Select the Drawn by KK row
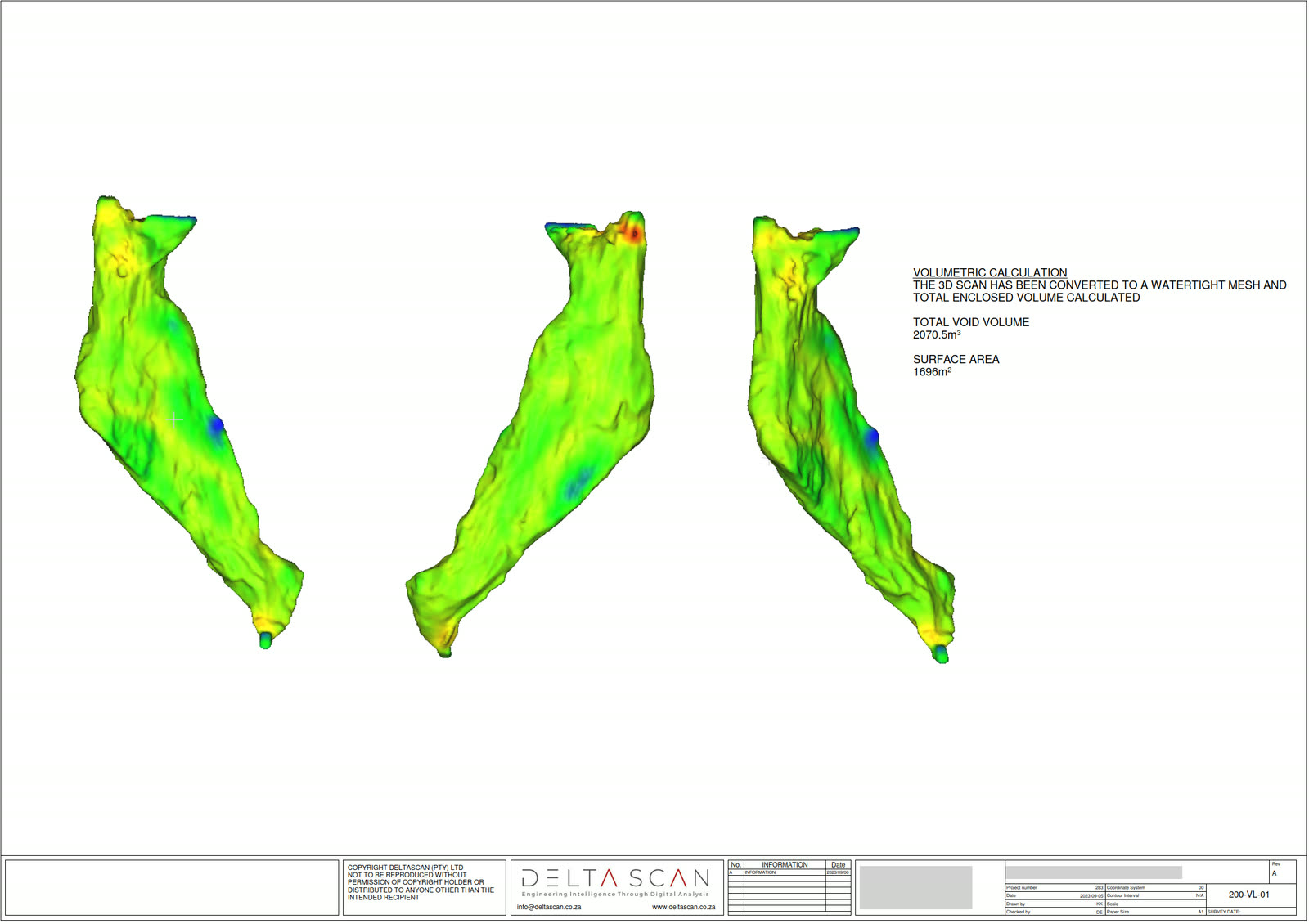The image size is (1309, 924). pos(1055,904)
